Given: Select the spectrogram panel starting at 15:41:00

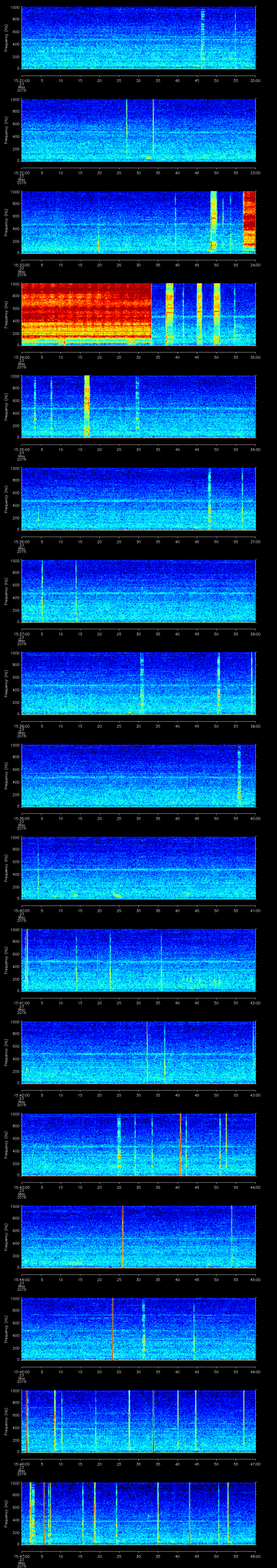Looking at the screenshot, I should 138,960.
